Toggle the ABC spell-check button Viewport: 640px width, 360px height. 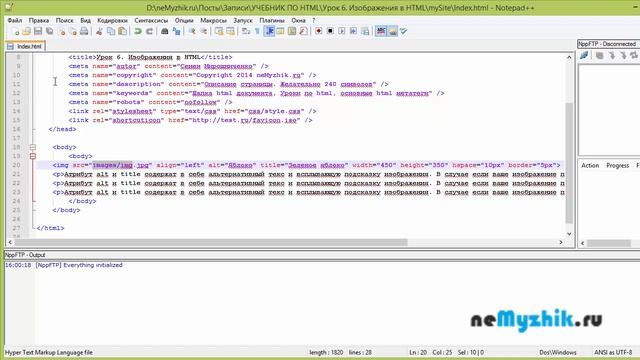(x=381, y=31)
